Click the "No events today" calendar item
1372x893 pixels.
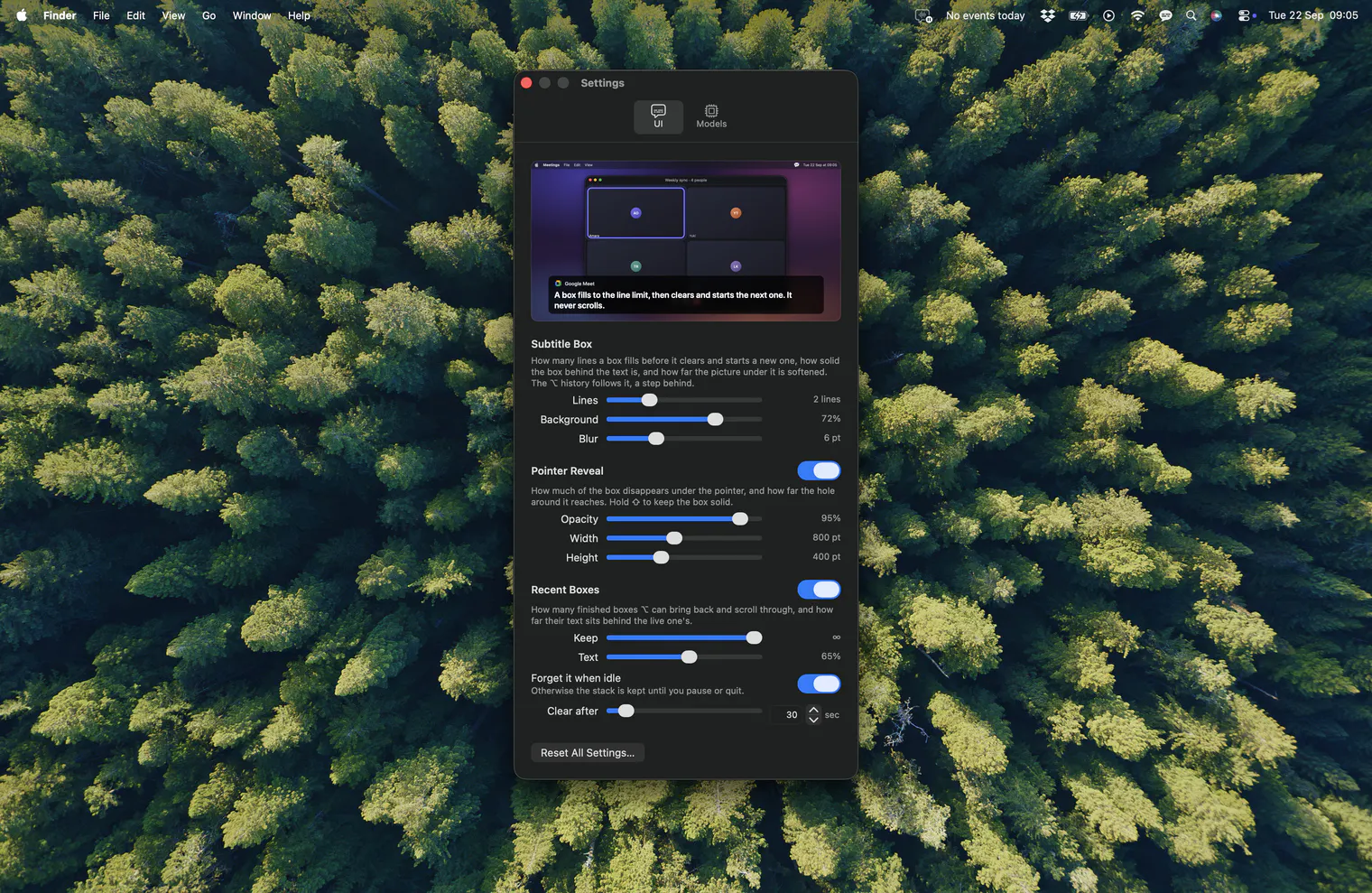coord(985,15)
